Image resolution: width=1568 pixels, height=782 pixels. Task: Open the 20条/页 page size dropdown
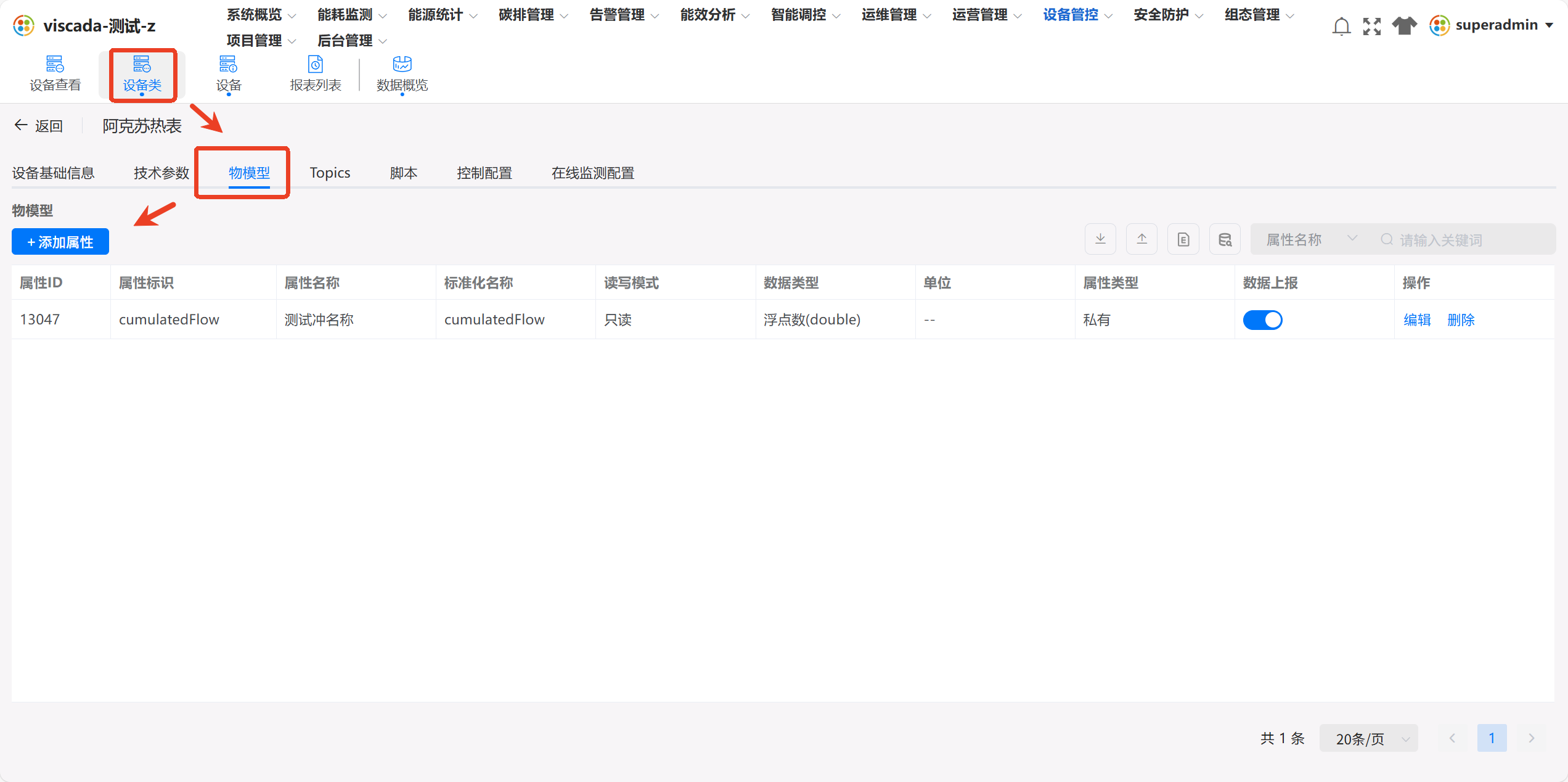[x=1368, y=738]
